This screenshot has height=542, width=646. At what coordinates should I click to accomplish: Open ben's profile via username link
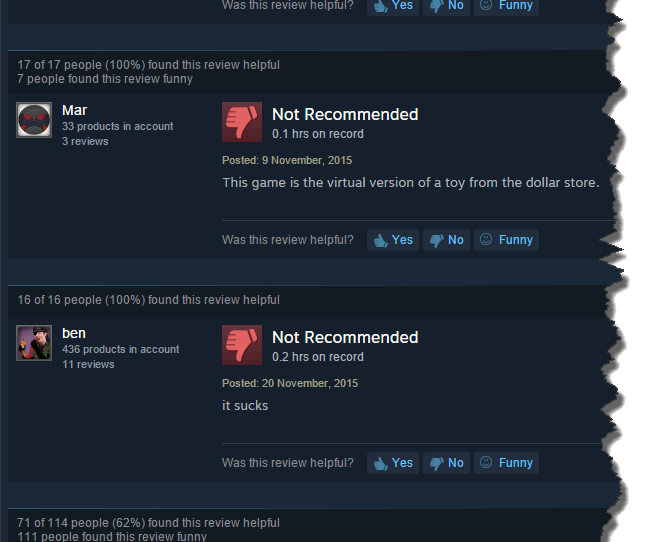74,333
